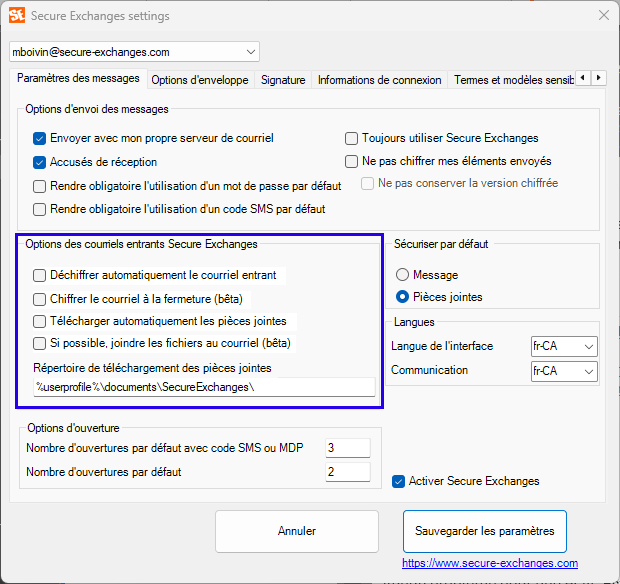Click the Secure Exchanges app logo icon

point(17,15)
